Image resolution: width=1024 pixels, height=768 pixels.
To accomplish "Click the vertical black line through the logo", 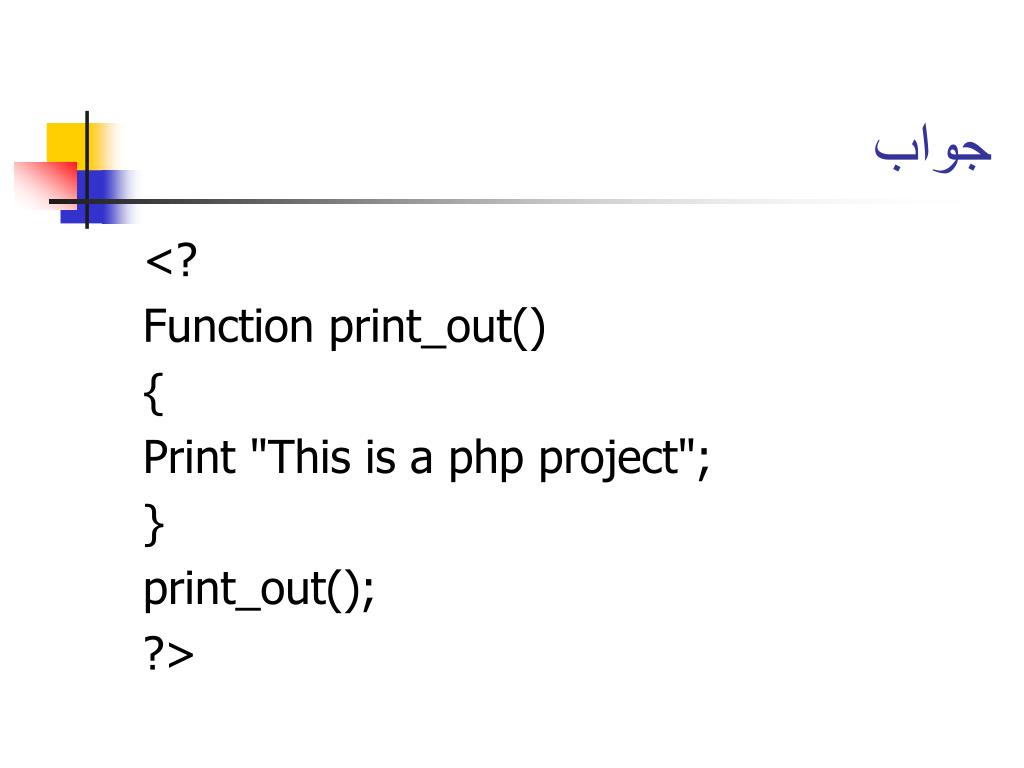I will coord(87,170).
